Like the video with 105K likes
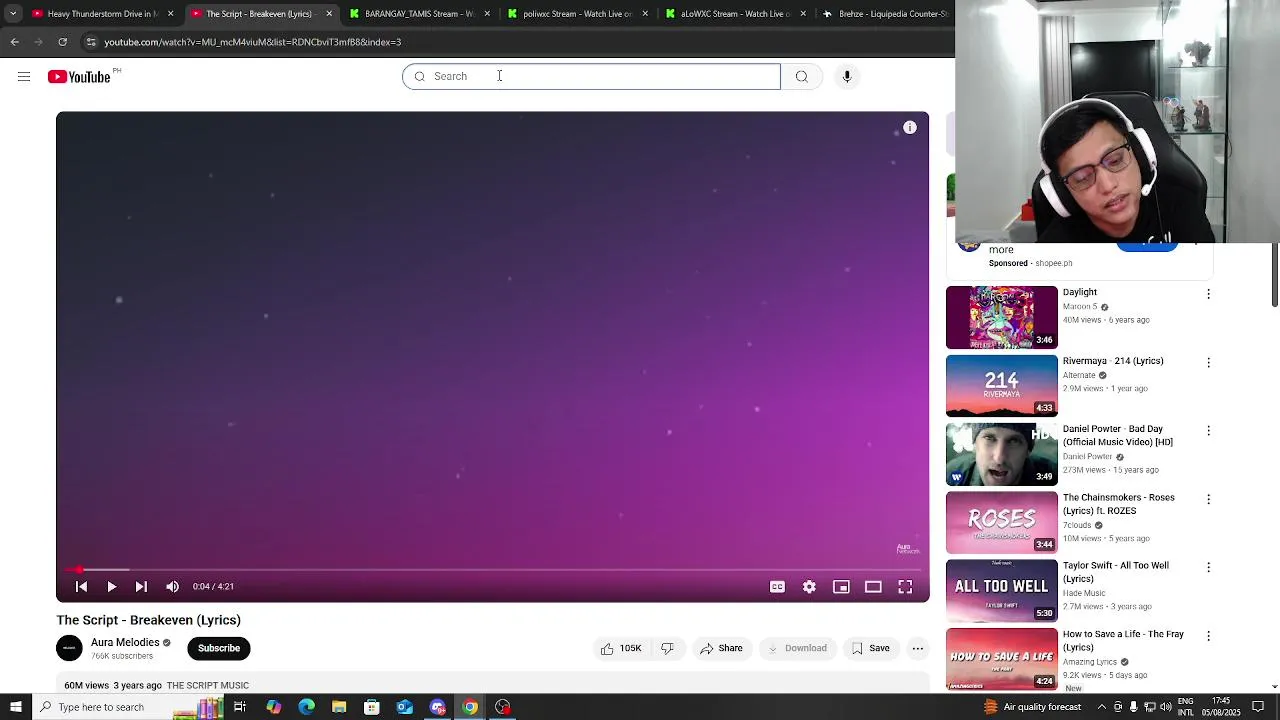 click(621, 649)
